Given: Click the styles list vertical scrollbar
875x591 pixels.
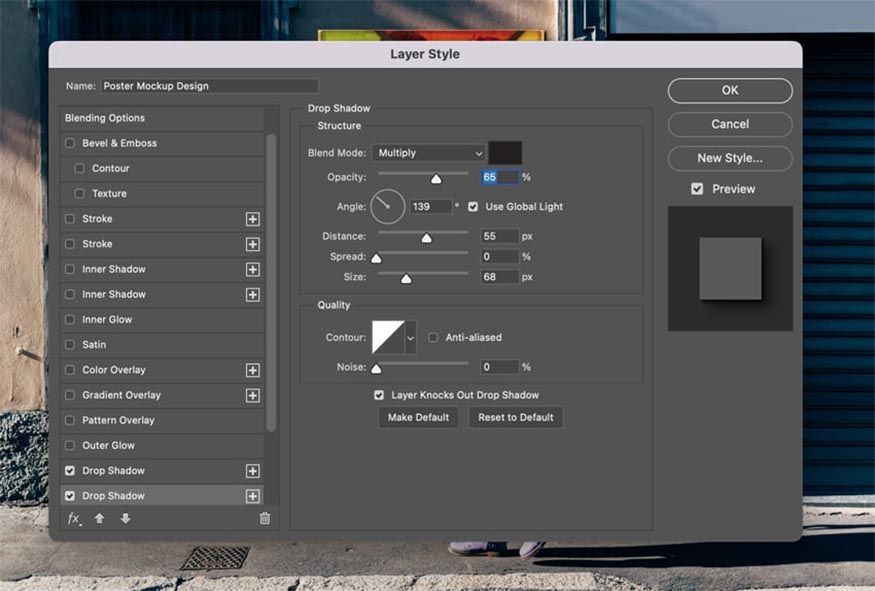Looking at the screenshot, I should (271, 283).
